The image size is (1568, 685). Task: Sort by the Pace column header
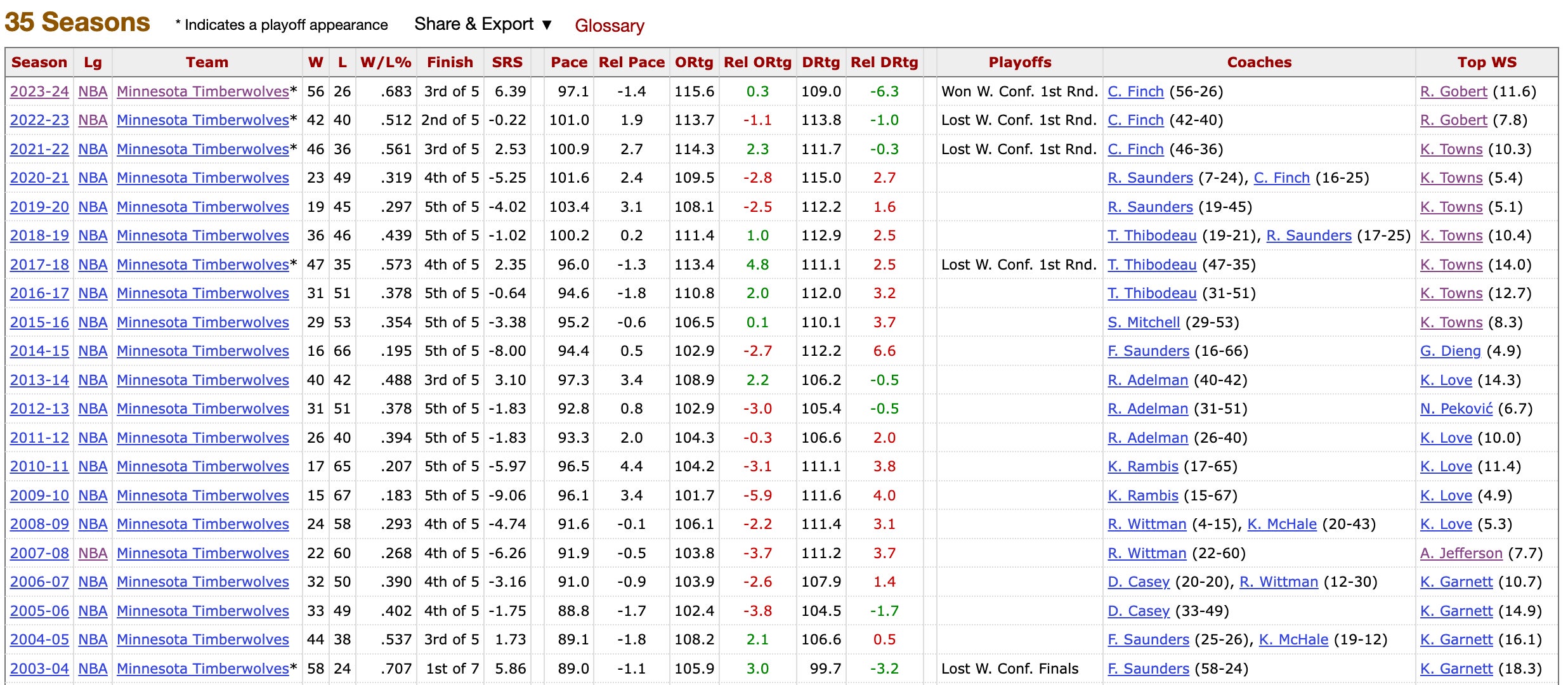[568, 62]
